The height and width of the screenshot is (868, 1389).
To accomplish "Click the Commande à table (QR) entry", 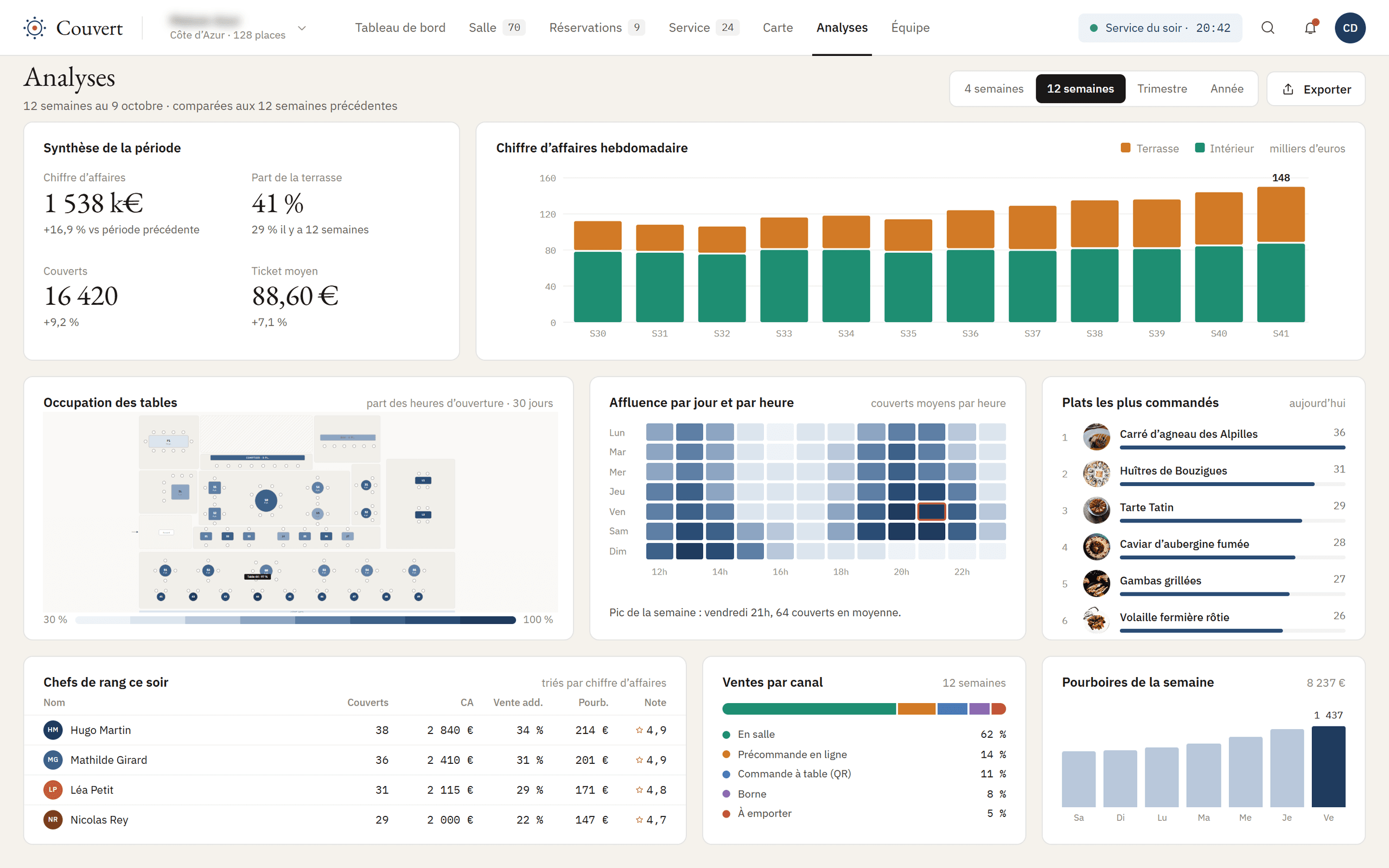I will pos(864,773).
